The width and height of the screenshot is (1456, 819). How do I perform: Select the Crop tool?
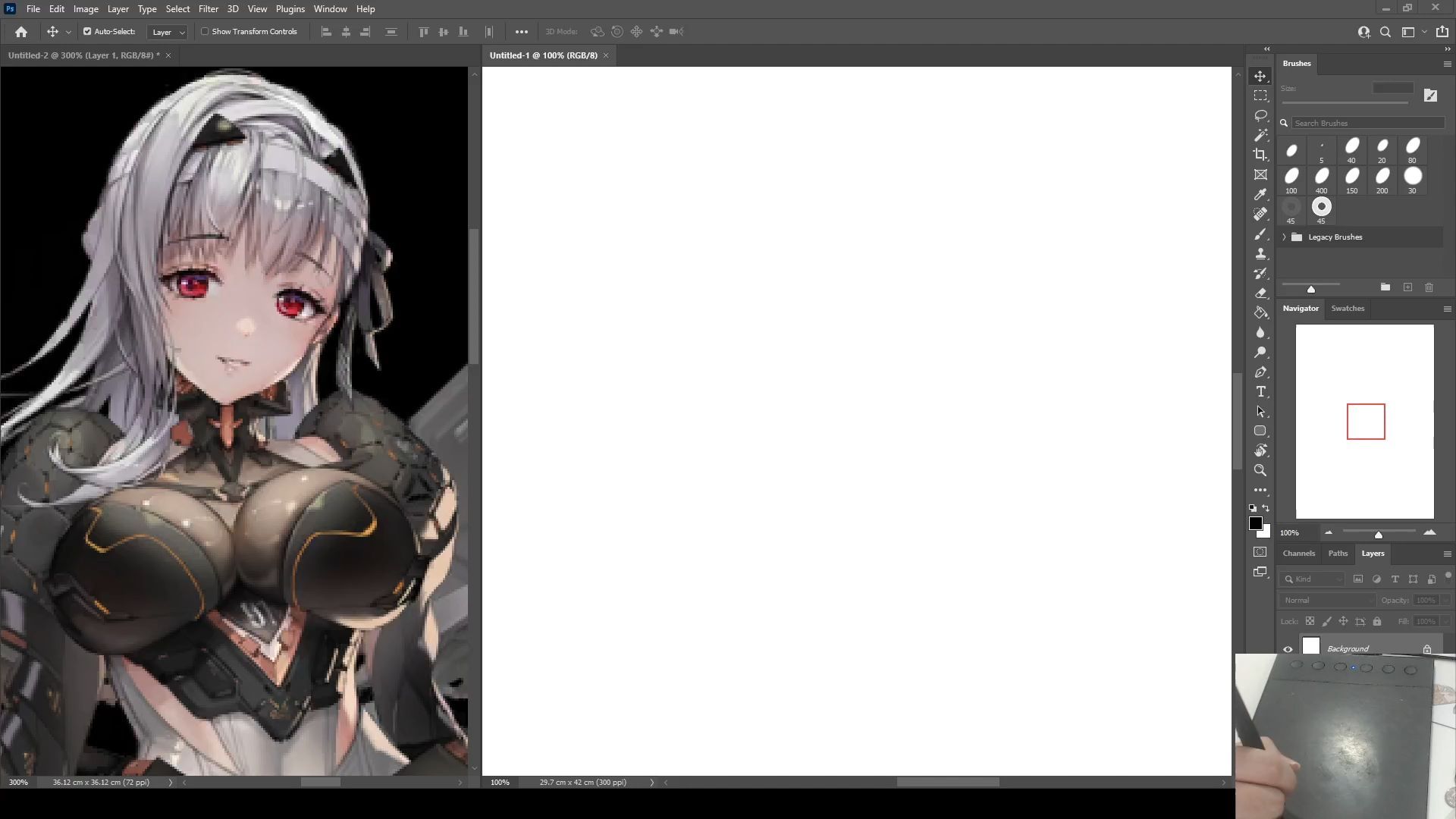1260,155
